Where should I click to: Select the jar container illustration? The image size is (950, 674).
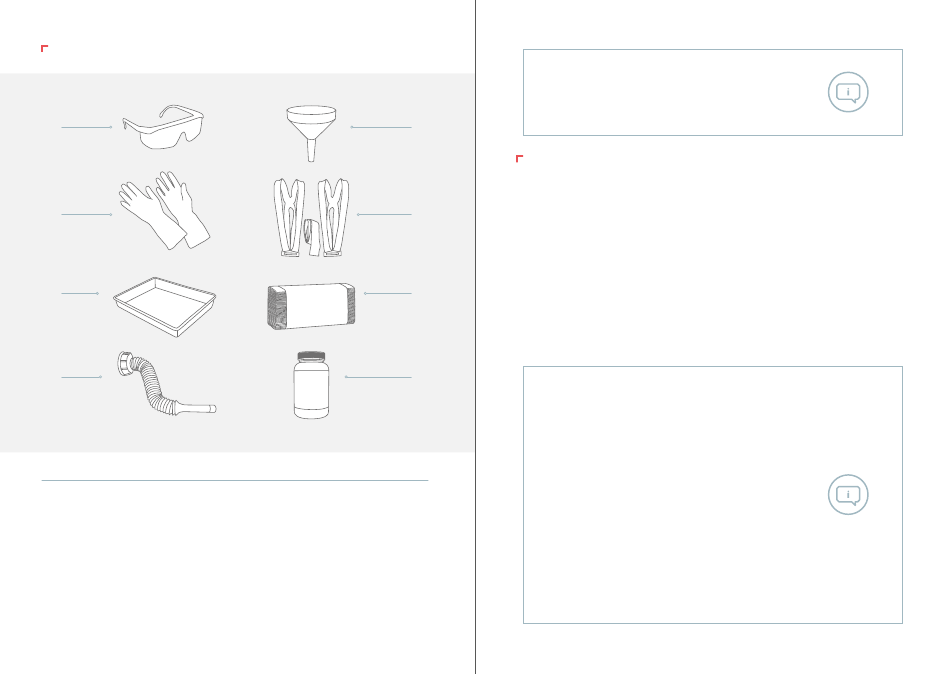click(x=311, y=385)
